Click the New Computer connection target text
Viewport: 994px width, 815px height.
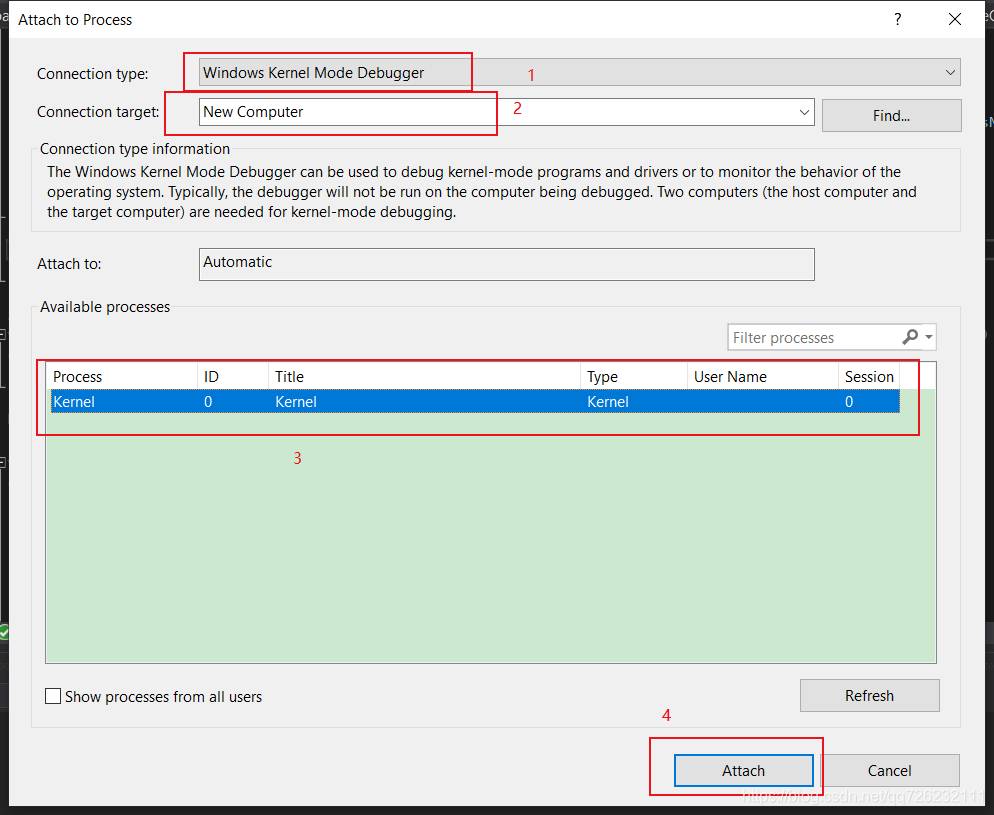point(253,112)
